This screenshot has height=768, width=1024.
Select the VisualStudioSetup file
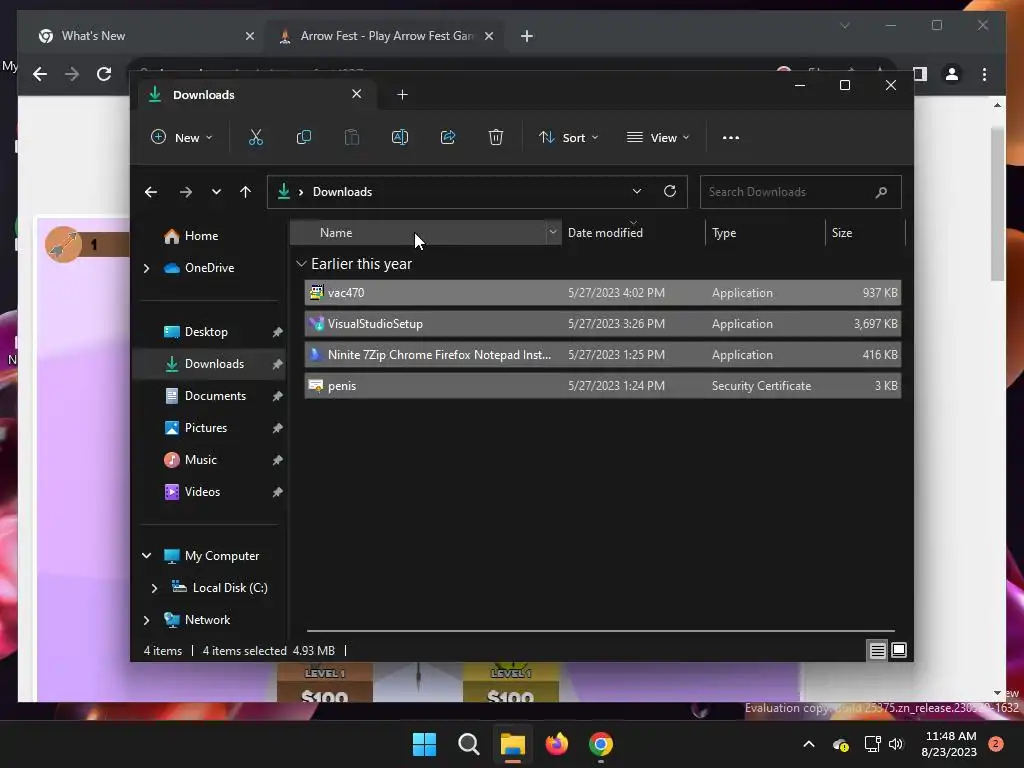point(602,324)
